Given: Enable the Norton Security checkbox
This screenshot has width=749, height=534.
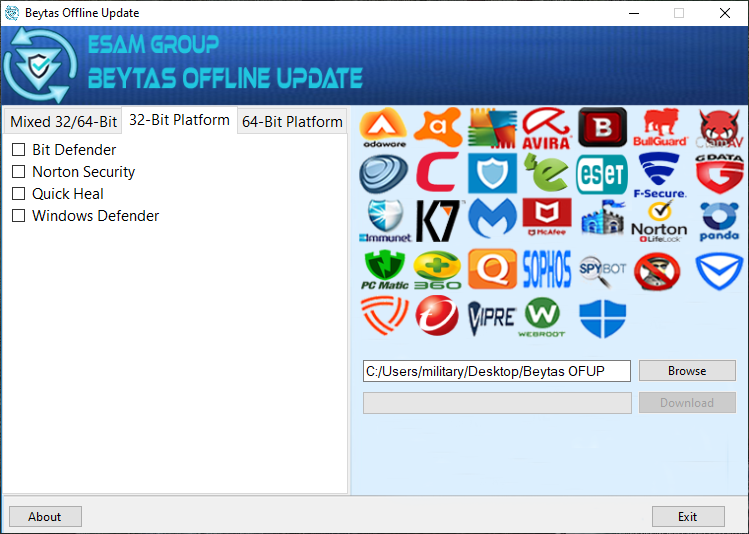Looking at the screenshot, I should (19, 171).
